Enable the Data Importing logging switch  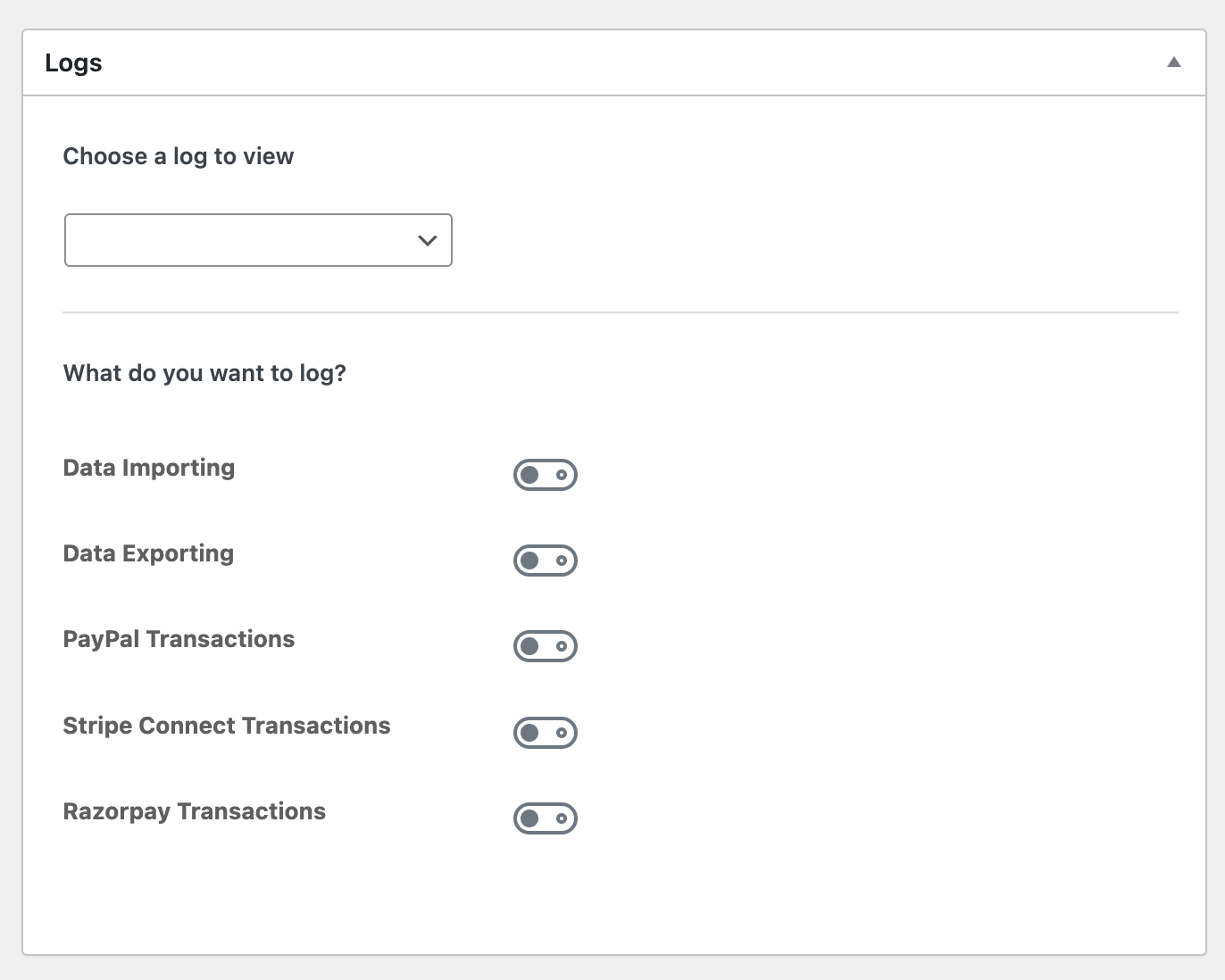[x=546, y=475]
